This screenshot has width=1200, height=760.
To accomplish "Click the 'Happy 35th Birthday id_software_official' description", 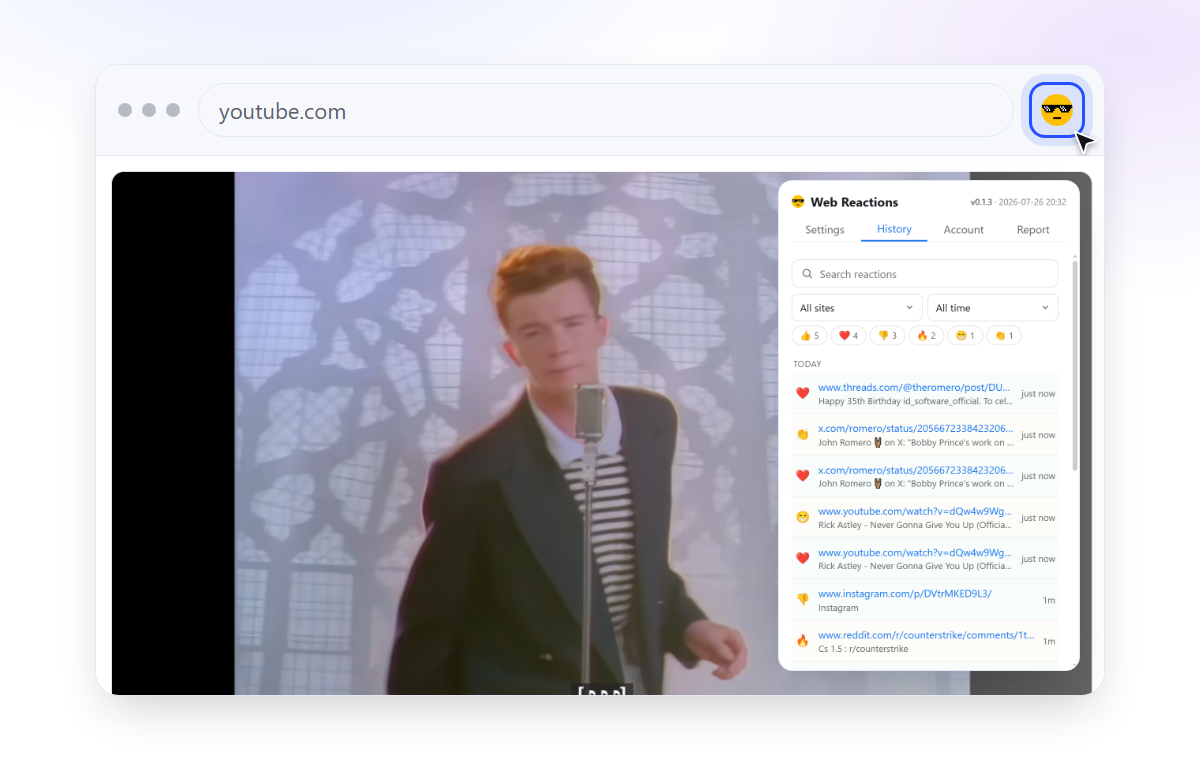I will 915,401.
